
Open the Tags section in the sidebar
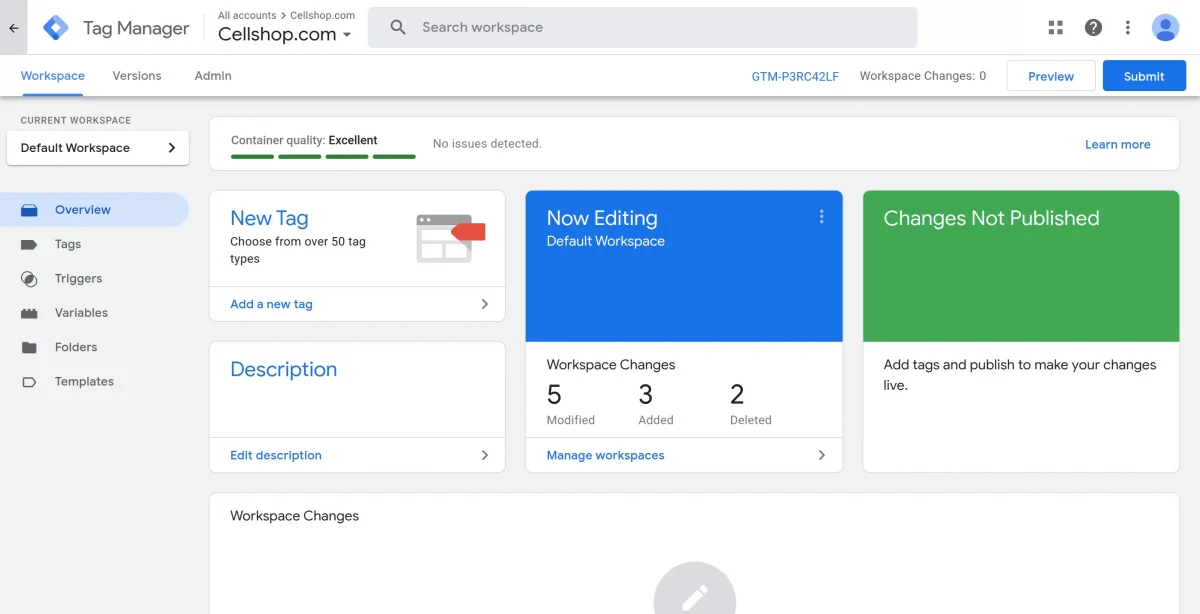click(x=67, y=244)
